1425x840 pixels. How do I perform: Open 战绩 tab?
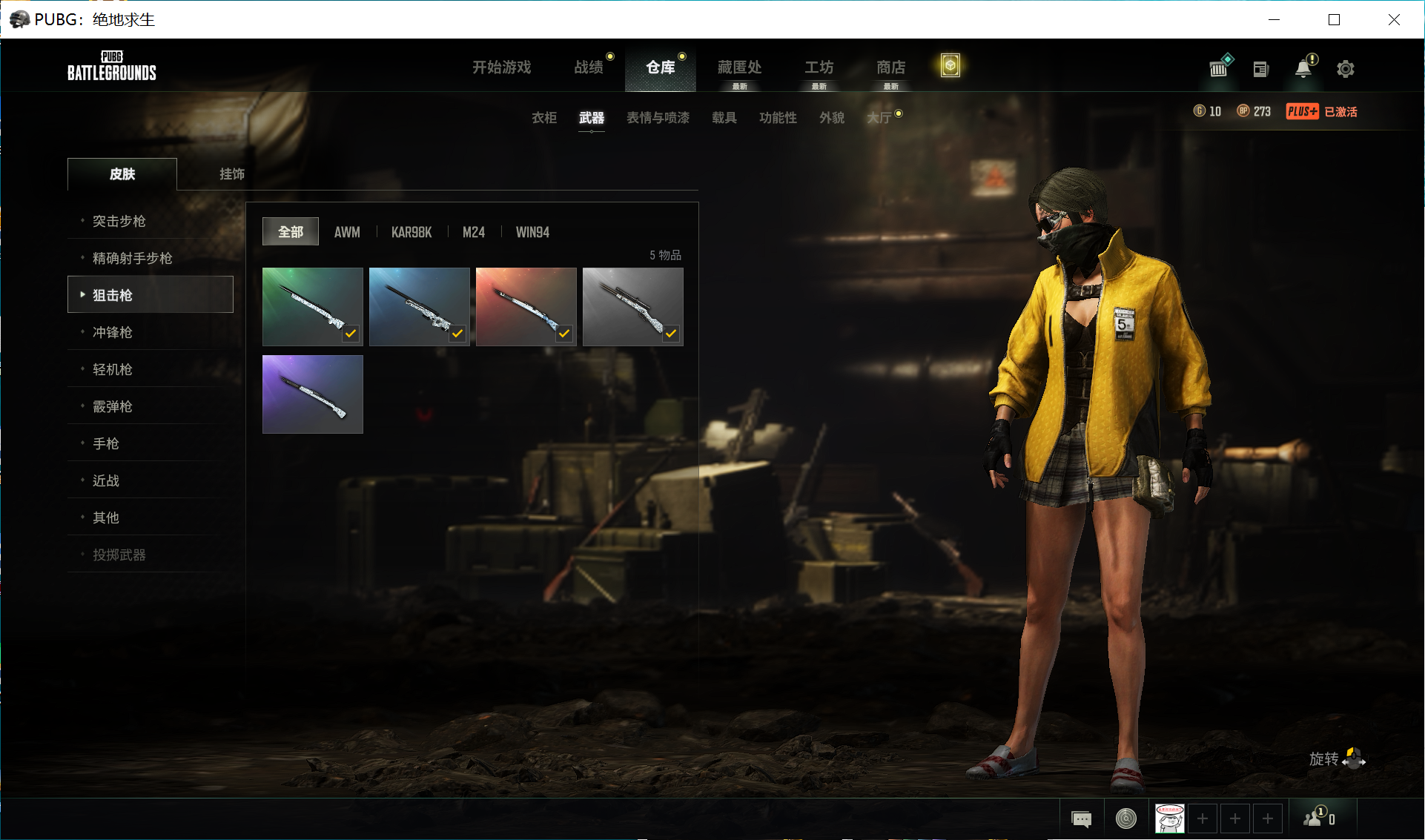coord(589,67)
